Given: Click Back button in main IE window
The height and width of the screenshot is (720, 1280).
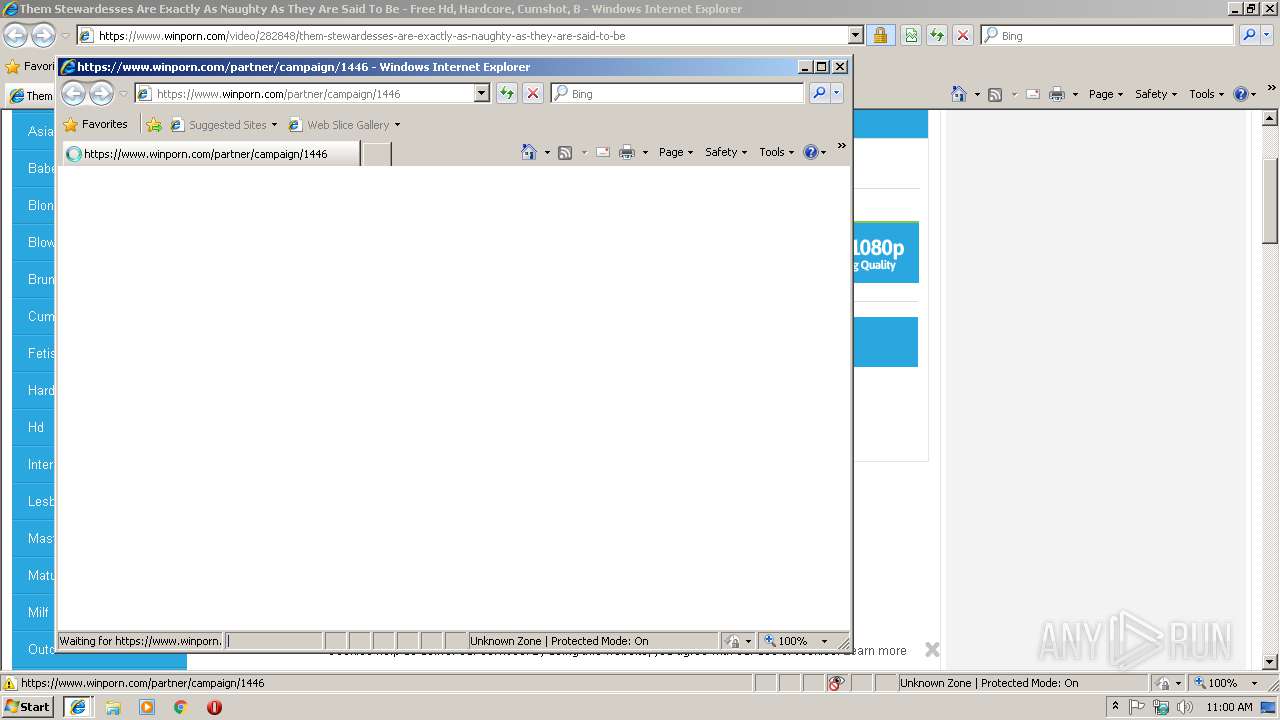Looking at the screenshot, I should coord(15,36).
